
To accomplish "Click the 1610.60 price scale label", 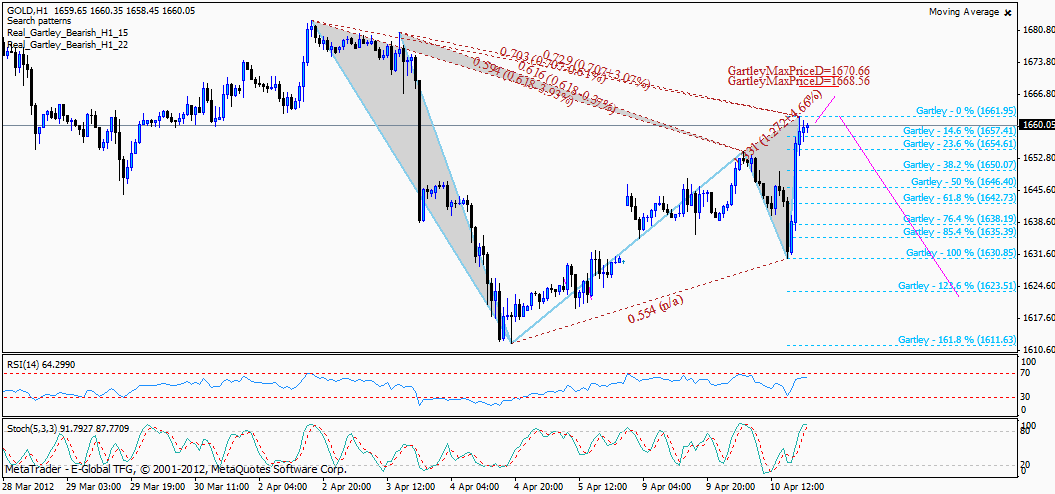I will click(x=1038, y=349).
